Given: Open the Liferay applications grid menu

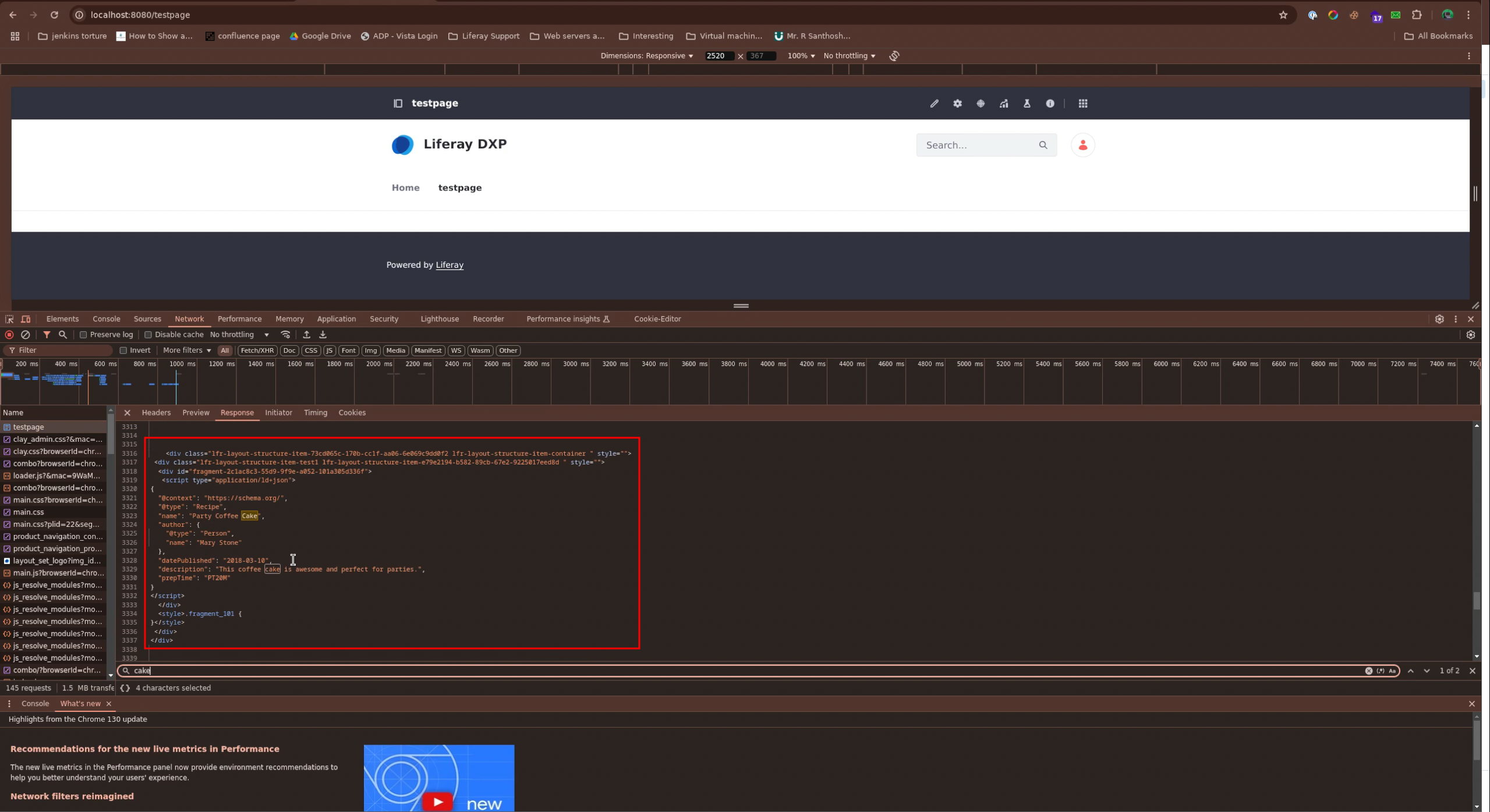Looking at the screenshot, I should click(1082, 104).
